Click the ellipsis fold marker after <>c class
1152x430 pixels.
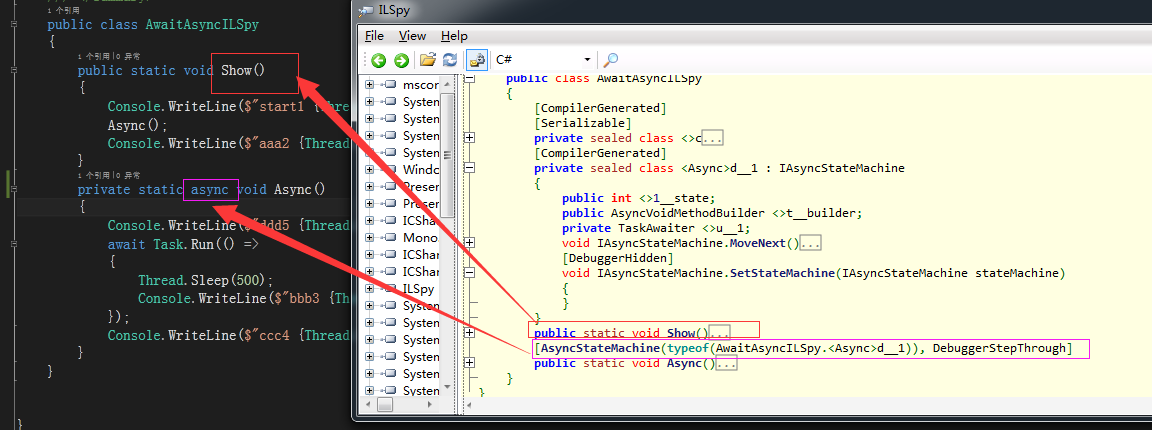(x=713, y=138)
